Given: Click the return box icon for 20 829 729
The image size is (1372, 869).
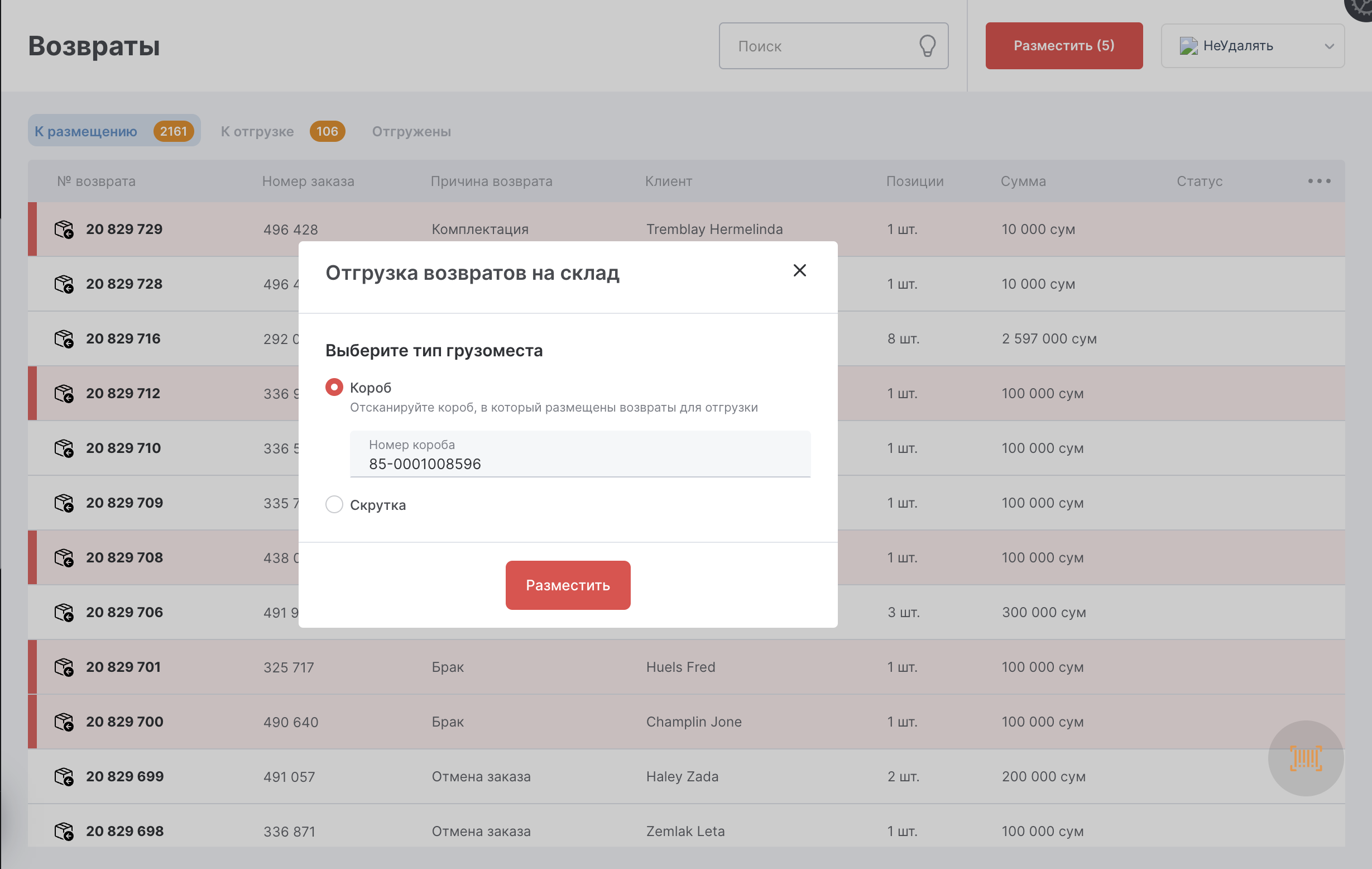Looking at the screenshot, I should (64, 229).
